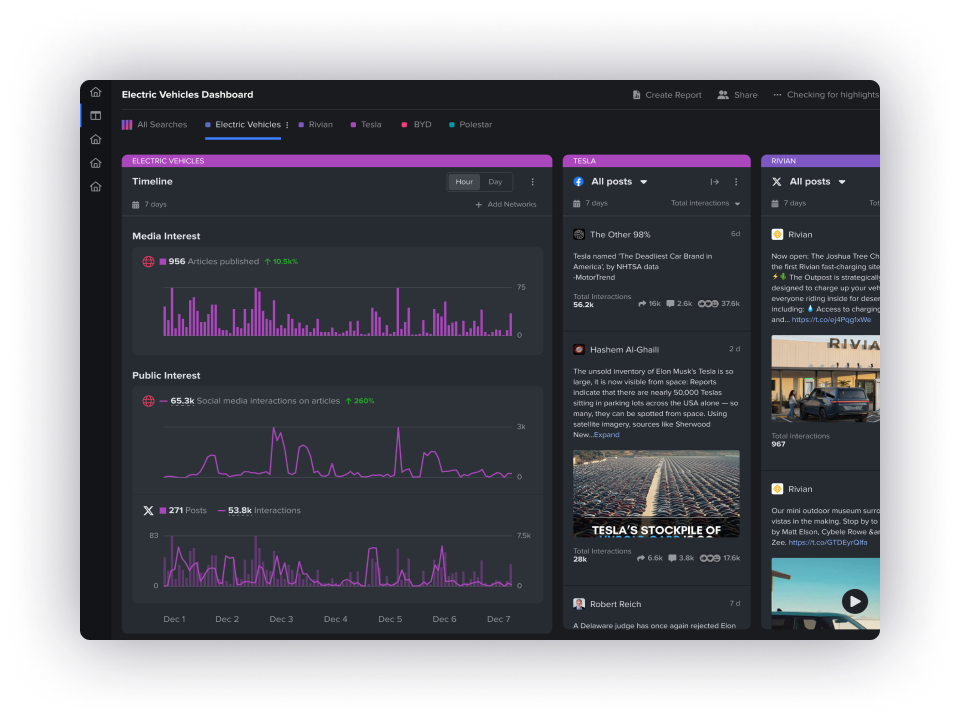Click the play button on the Rivian video
Viewport: 960px width, 720px height.
[853, 601]
